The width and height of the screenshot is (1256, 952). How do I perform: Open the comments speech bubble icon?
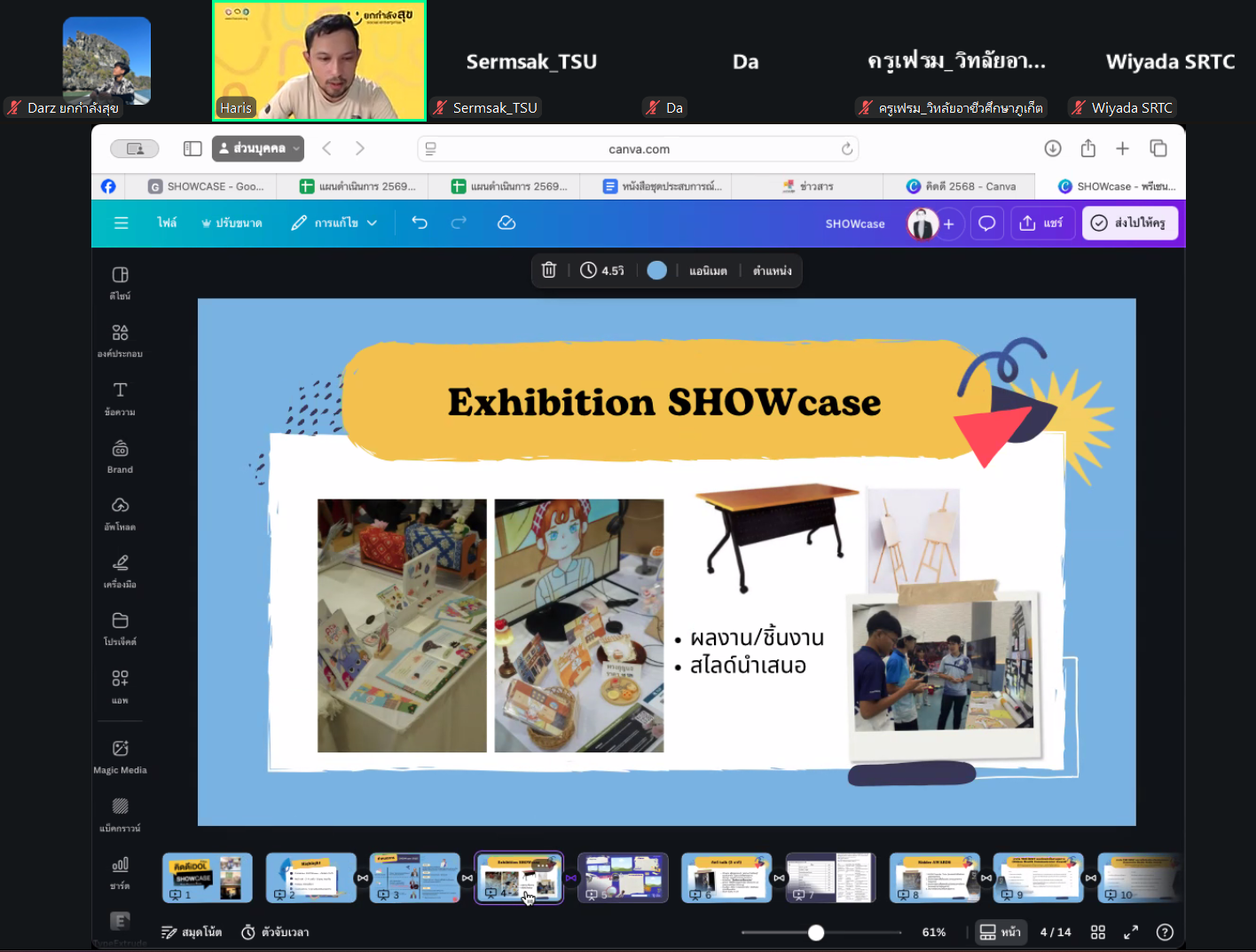click(986, 223)
